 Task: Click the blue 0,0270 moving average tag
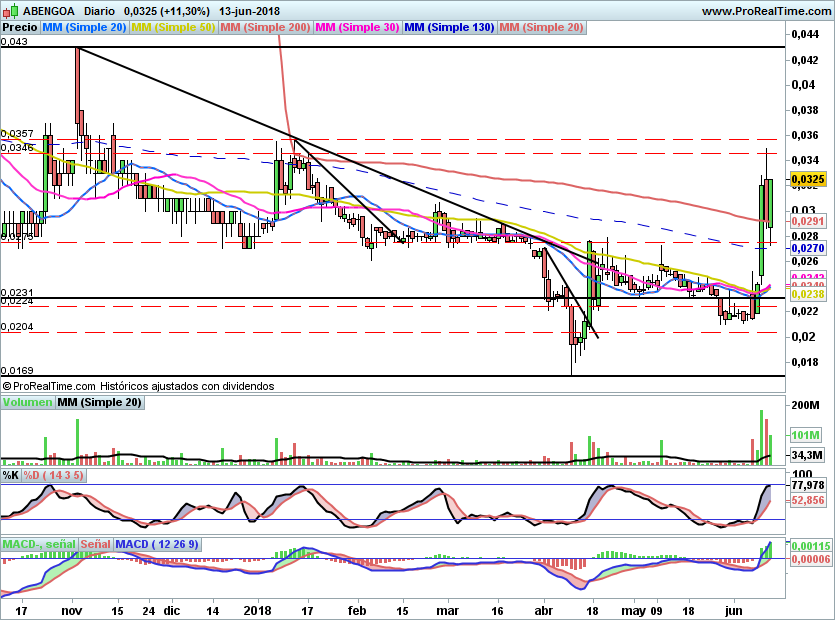point(808,248)
